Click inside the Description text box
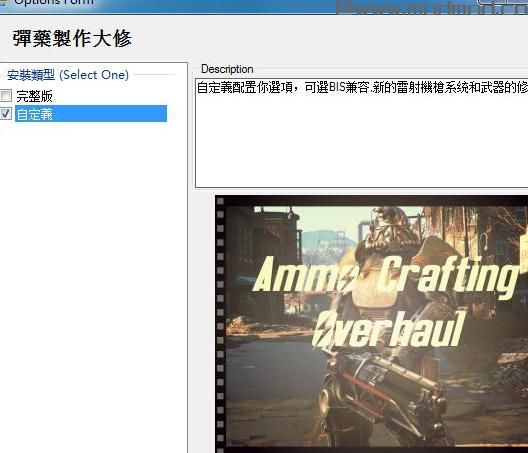Image resolution: width=528 pixels, height=453 pixels. pos(362,133)
